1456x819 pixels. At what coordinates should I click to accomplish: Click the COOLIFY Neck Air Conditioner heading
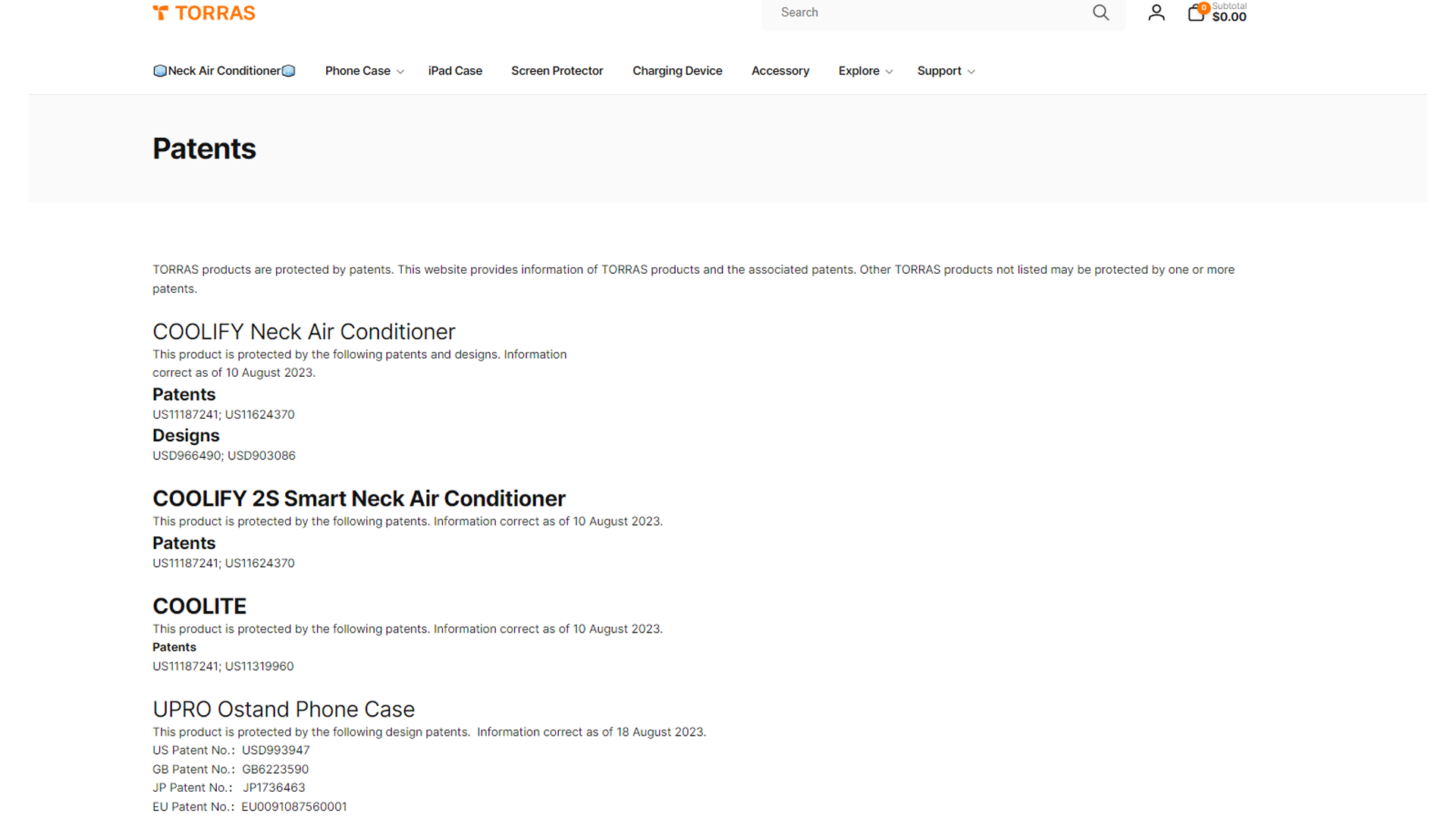[x=303, y=331]
